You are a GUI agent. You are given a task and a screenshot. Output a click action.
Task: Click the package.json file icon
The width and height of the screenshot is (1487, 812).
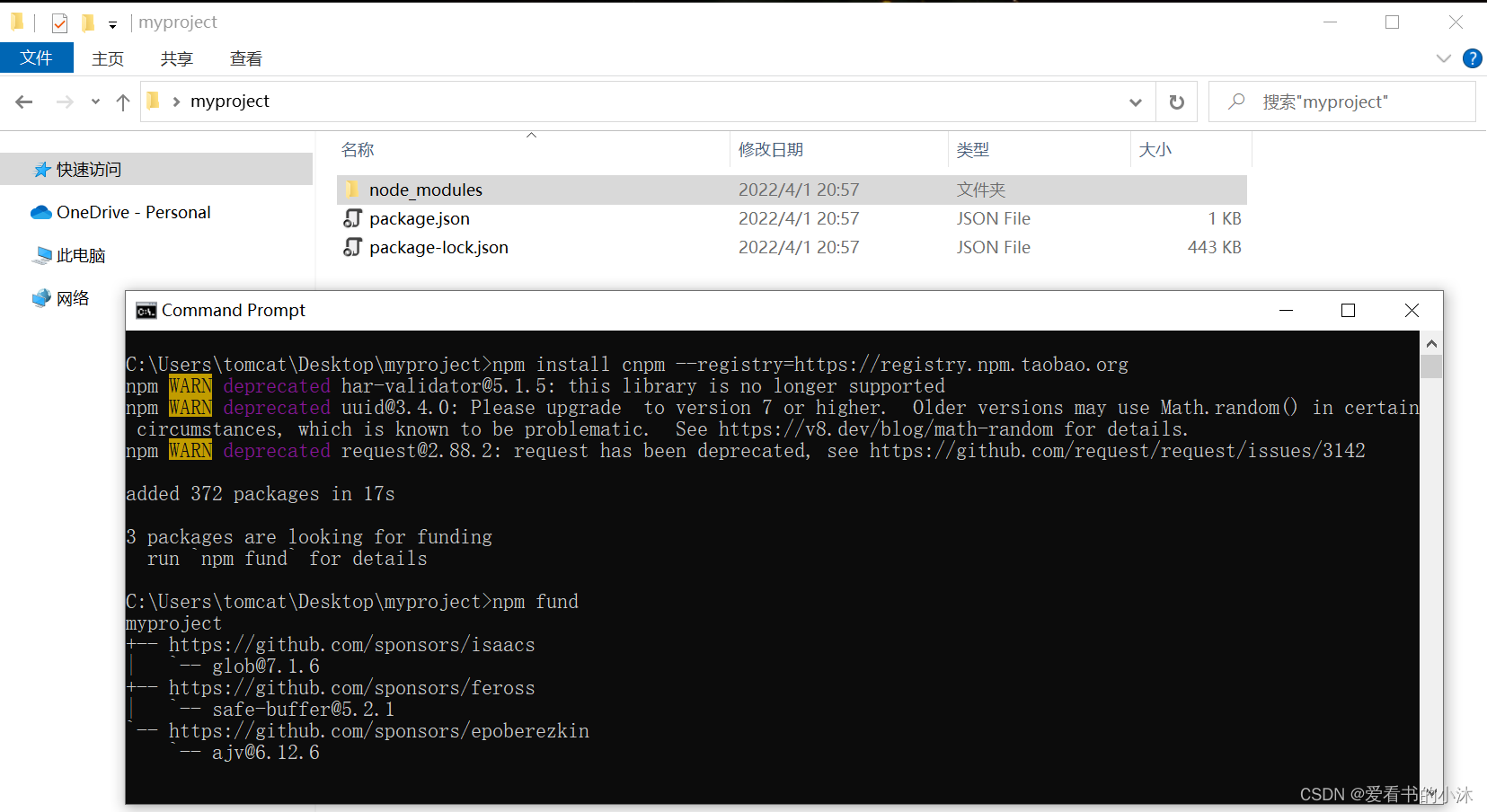pyautogui.click(x=352, y=218)
